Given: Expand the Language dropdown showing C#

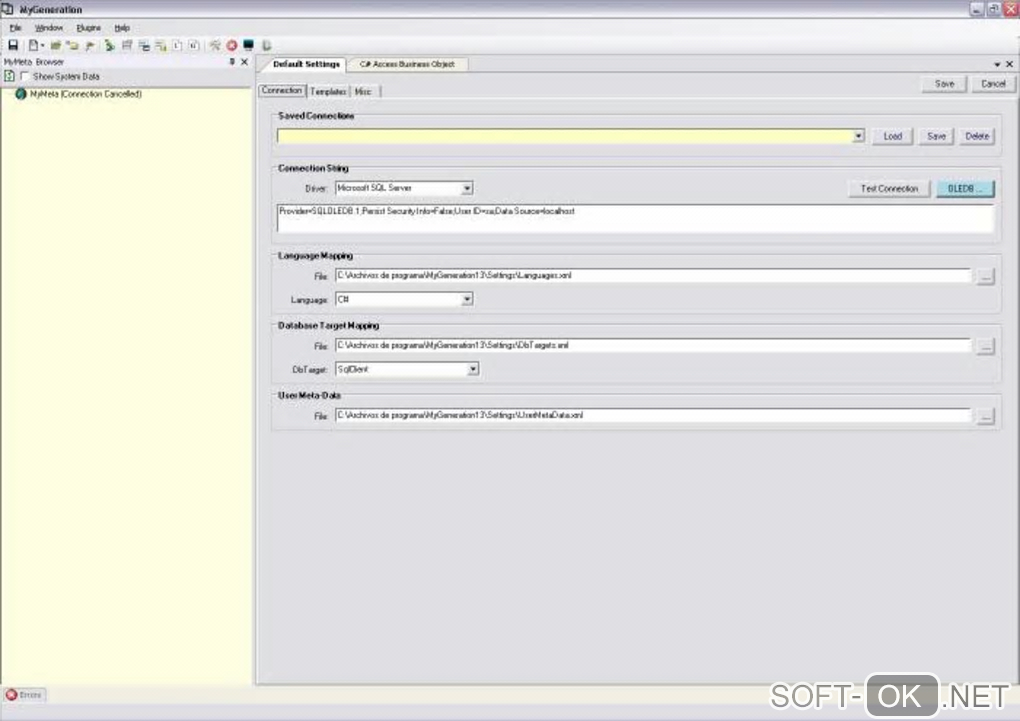Looking at the screenshot, I should 467,299.
